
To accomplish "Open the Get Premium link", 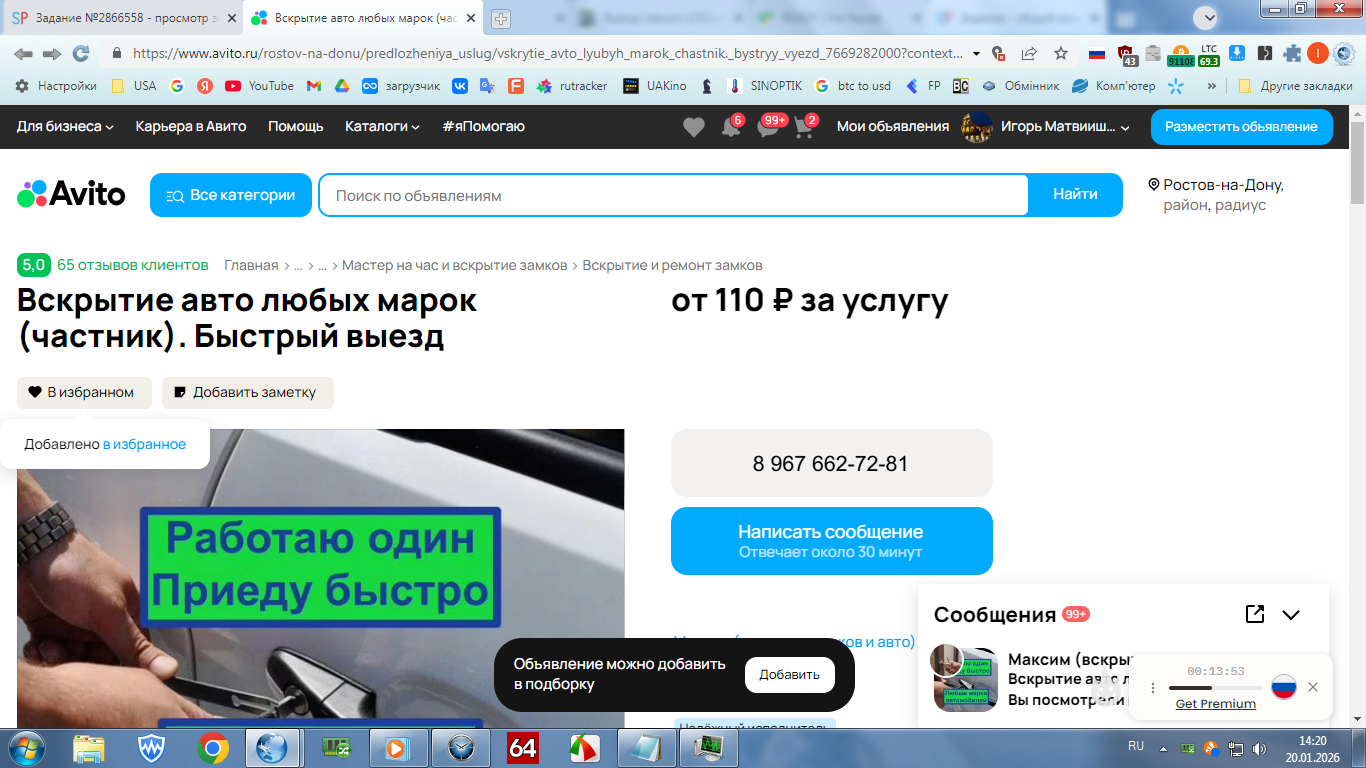I will (x=1216, y=704).
